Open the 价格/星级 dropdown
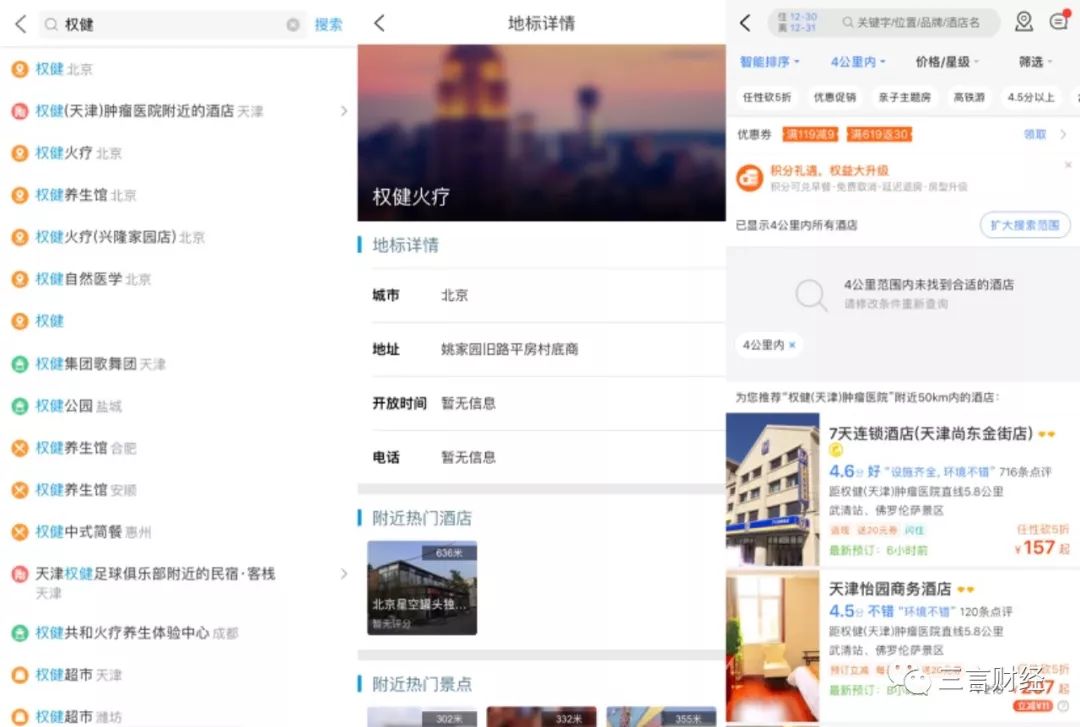Viewport: 1080px width, 727px height. coord(947,62)
